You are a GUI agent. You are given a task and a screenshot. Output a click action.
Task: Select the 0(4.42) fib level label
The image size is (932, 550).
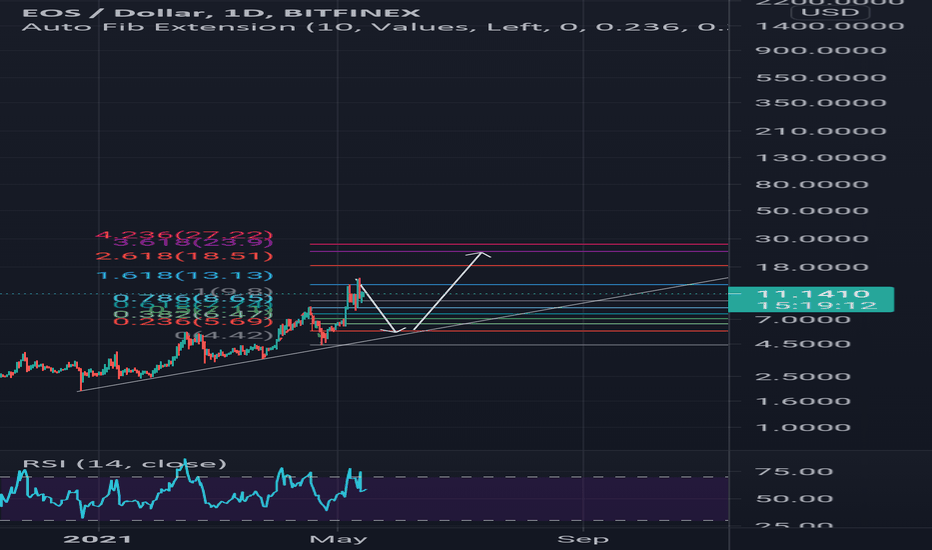(223, 335)
